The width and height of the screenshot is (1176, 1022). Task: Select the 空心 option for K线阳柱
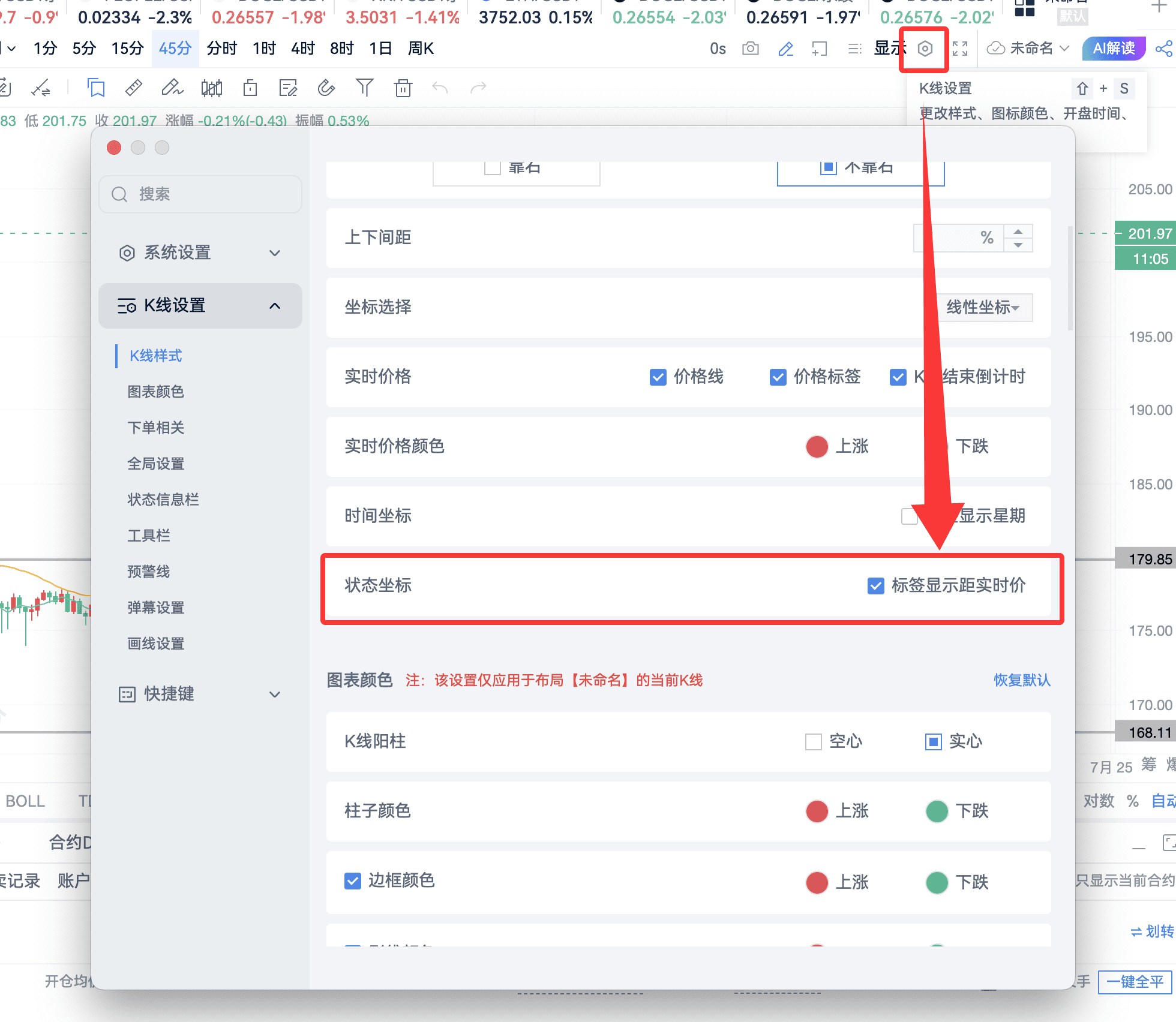(813, 742)
